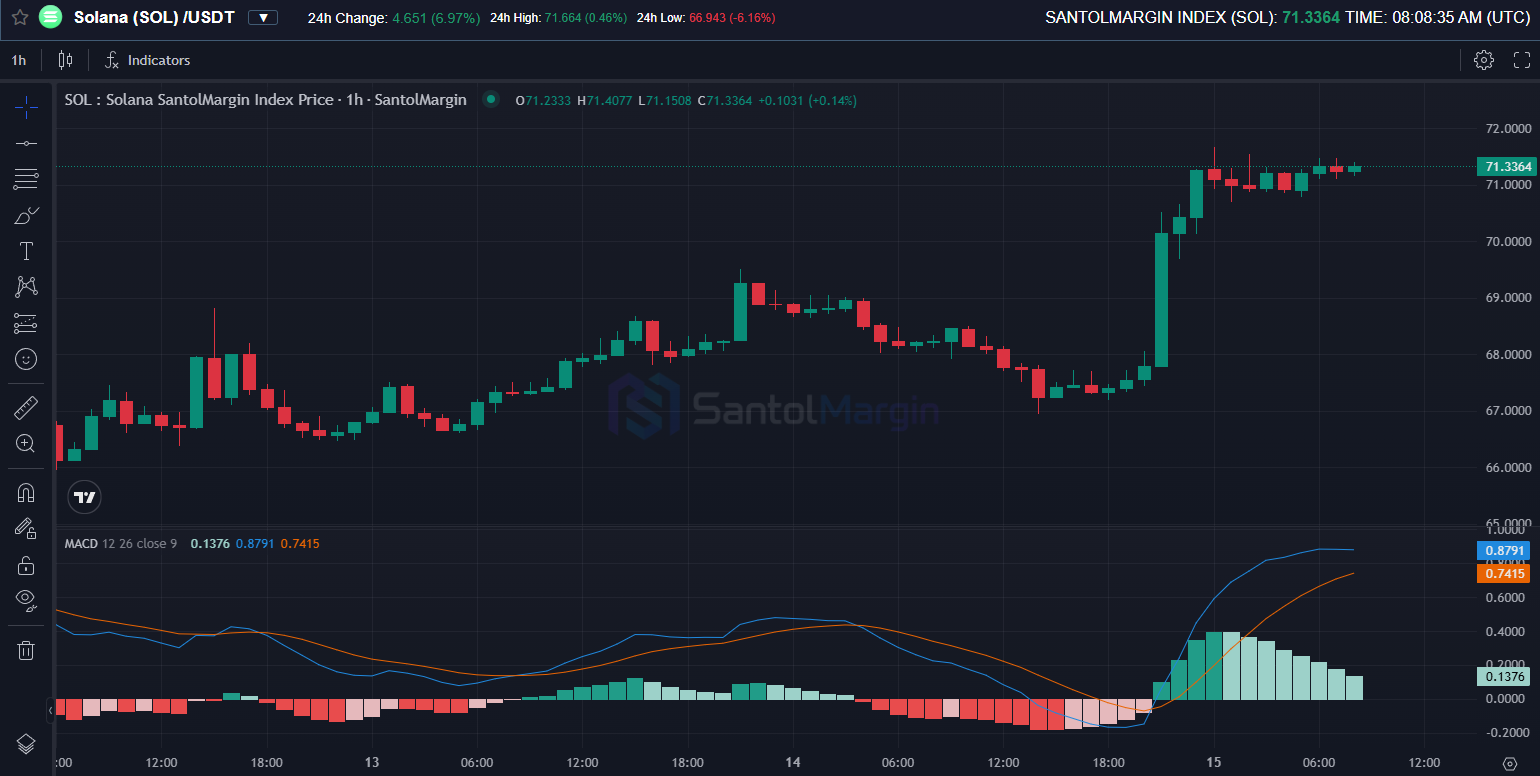Click the 24h High value 71.664
Image resolution: width=1540 pixels, height=776 pixels.
(x=585, y=18)
